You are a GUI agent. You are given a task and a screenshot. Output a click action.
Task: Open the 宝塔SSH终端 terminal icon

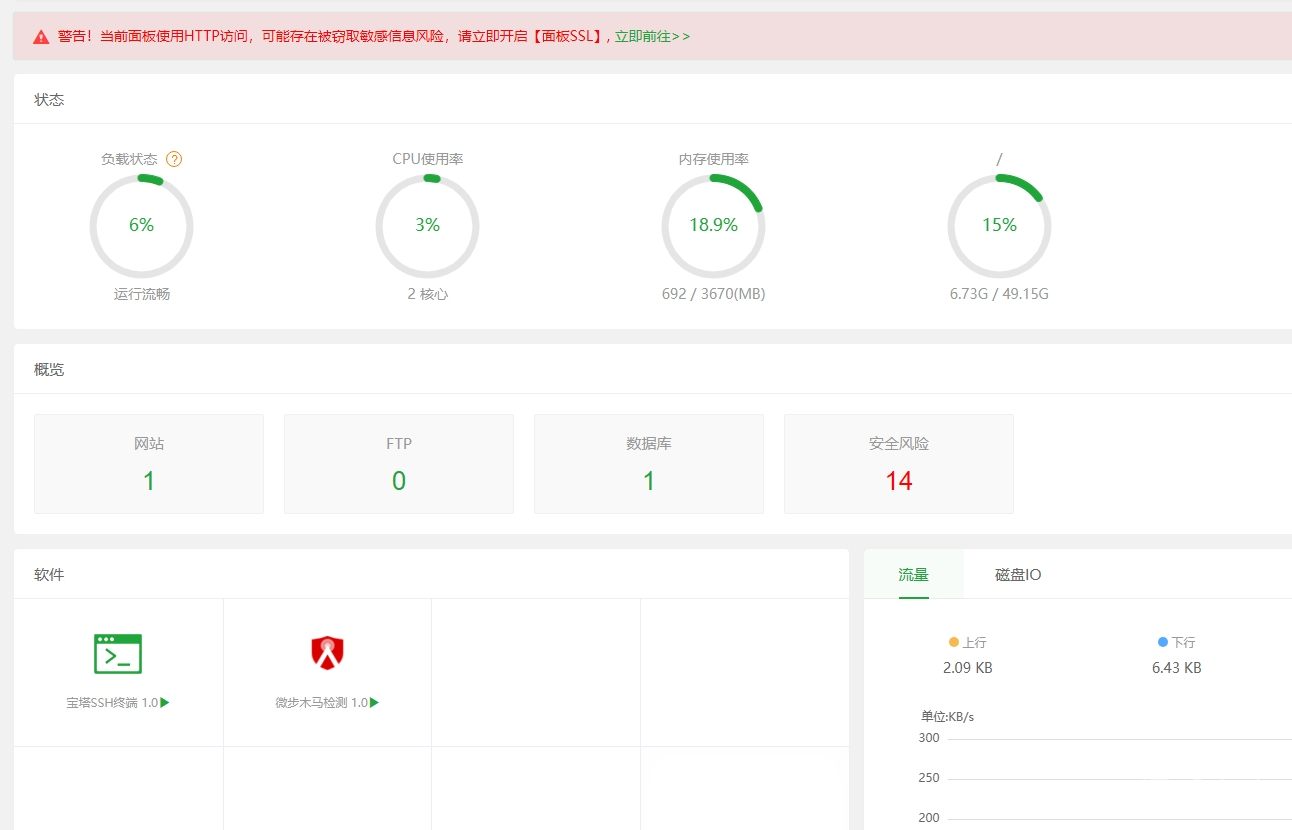(x=118, y=654)
